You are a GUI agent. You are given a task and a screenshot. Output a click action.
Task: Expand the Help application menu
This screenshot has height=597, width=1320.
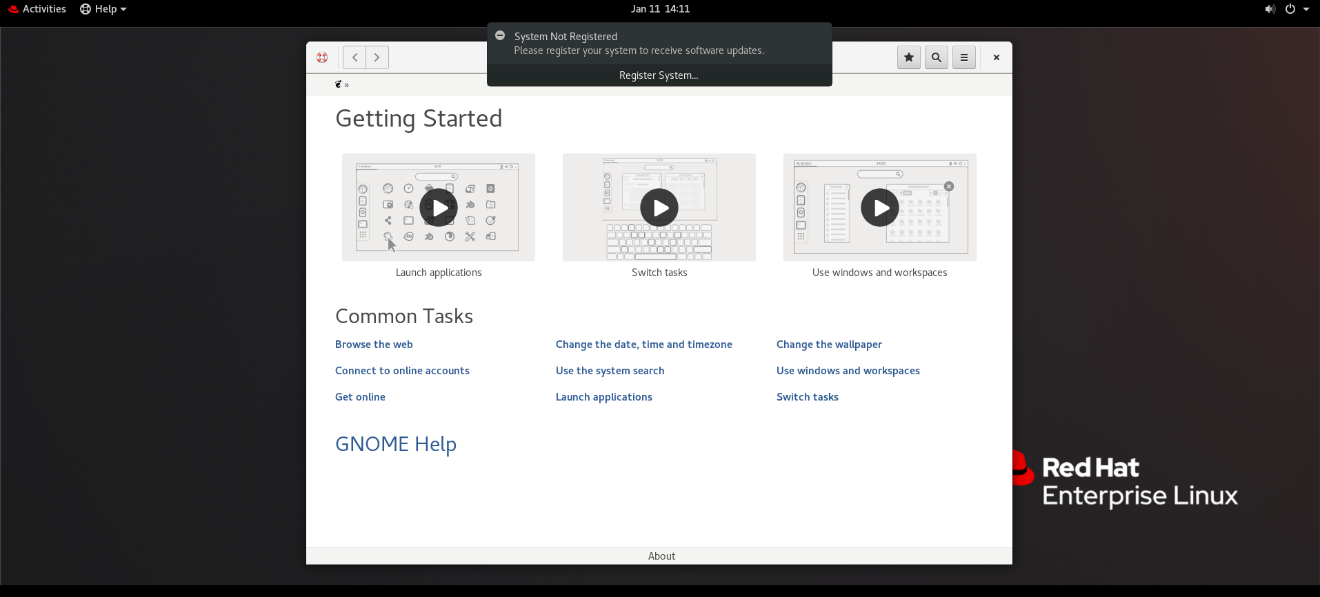[x=103, y=9]
